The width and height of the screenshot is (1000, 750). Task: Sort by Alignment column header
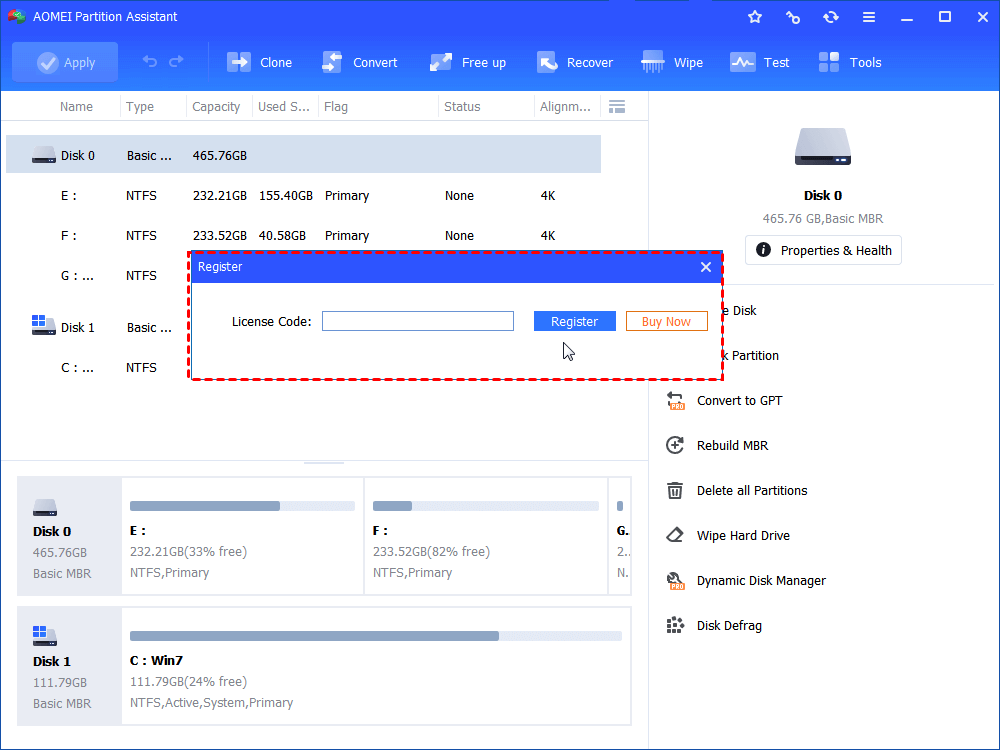click(x=565, y=107)
